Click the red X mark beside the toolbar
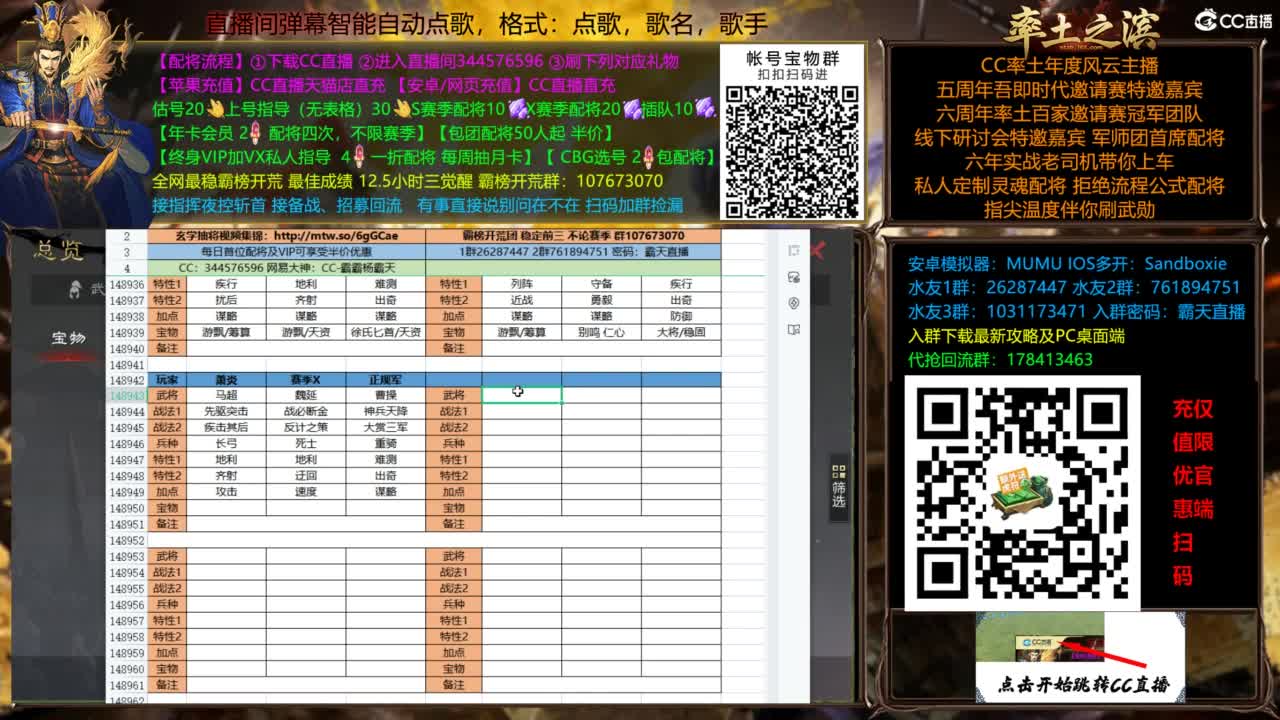 [818, 248]
